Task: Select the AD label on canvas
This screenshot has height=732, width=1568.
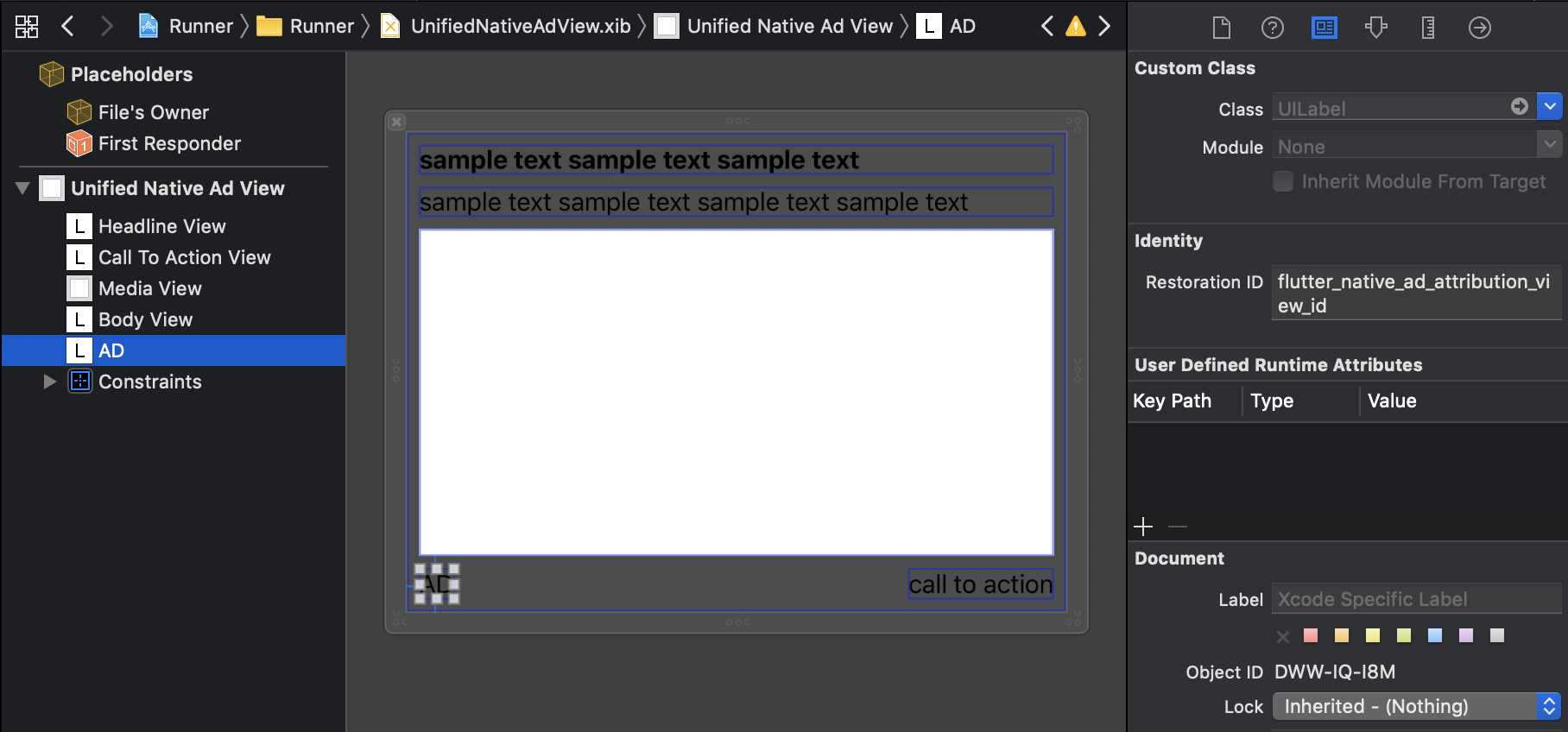Action: (x=437, y=584)
